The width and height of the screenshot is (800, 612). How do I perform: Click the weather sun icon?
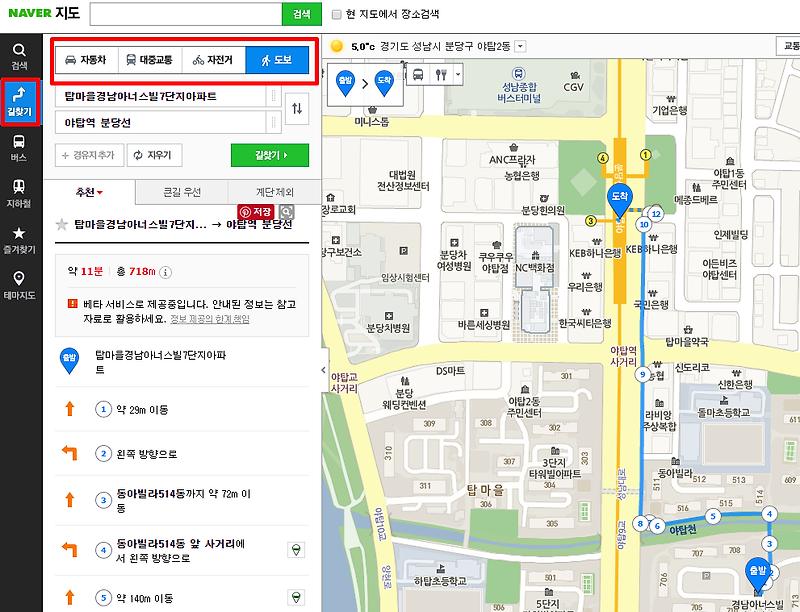337,46
